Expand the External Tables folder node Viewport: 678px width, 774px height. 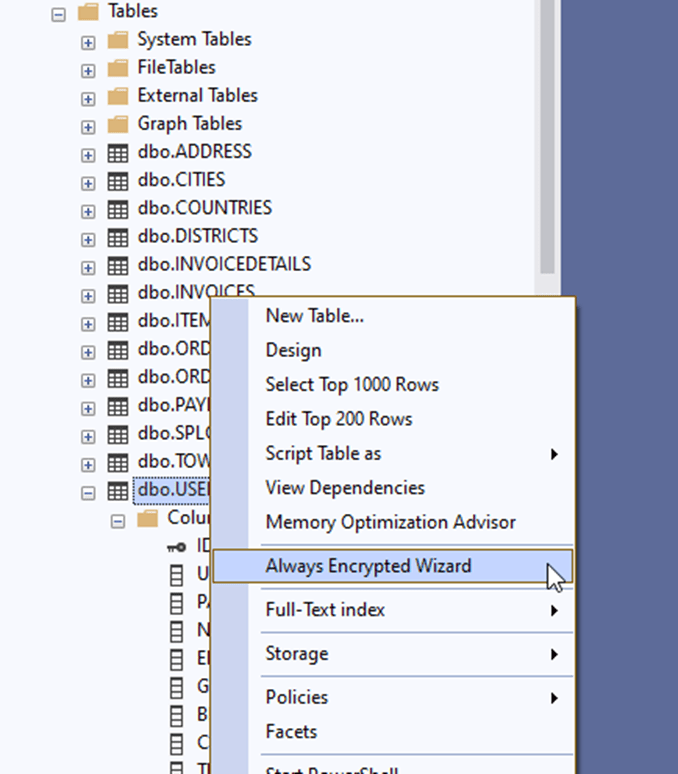(88, 96)
